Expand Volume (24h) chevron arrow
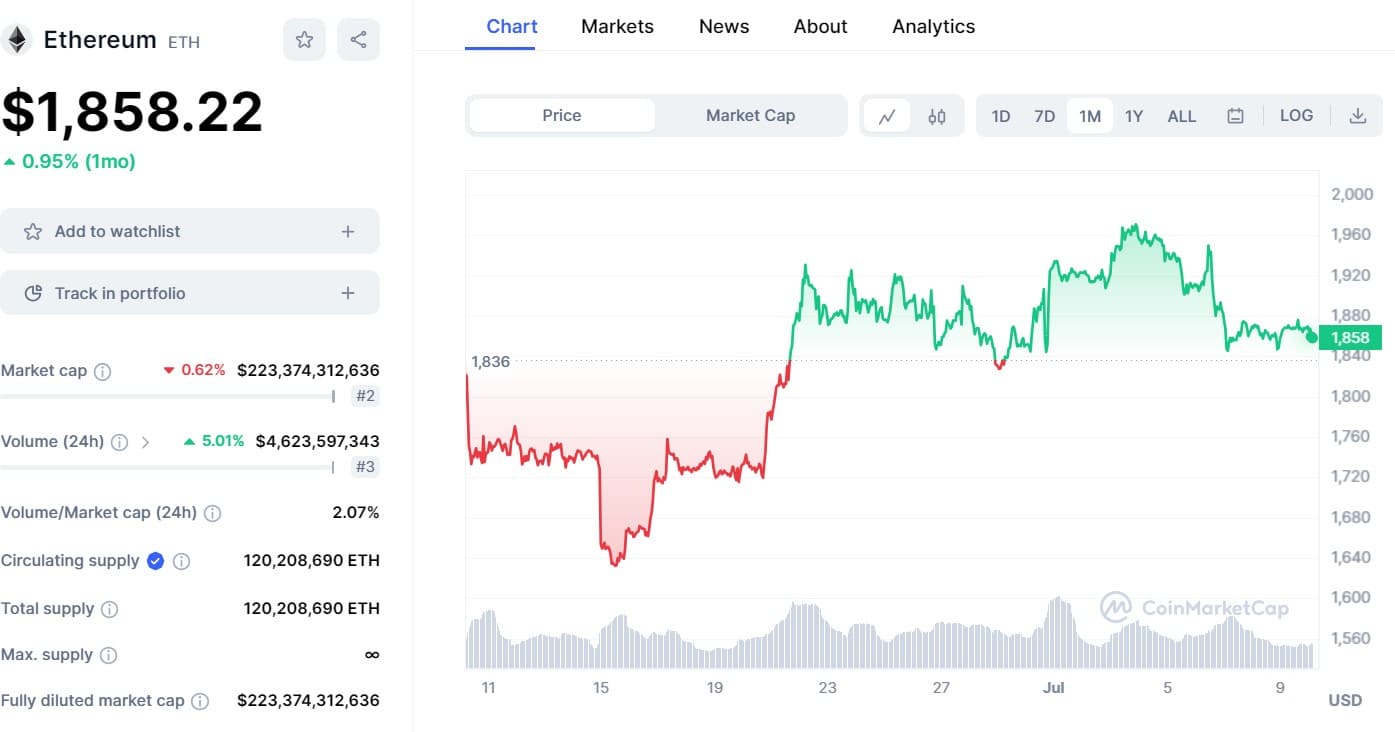The height and width of the screenshot is (732, 1395). 146,442
